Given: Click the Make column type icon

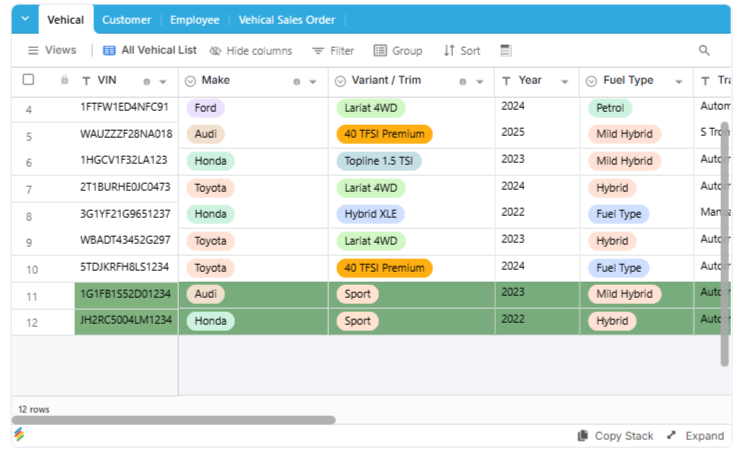Looking at the screenshot, I should (x=190, y=82).
